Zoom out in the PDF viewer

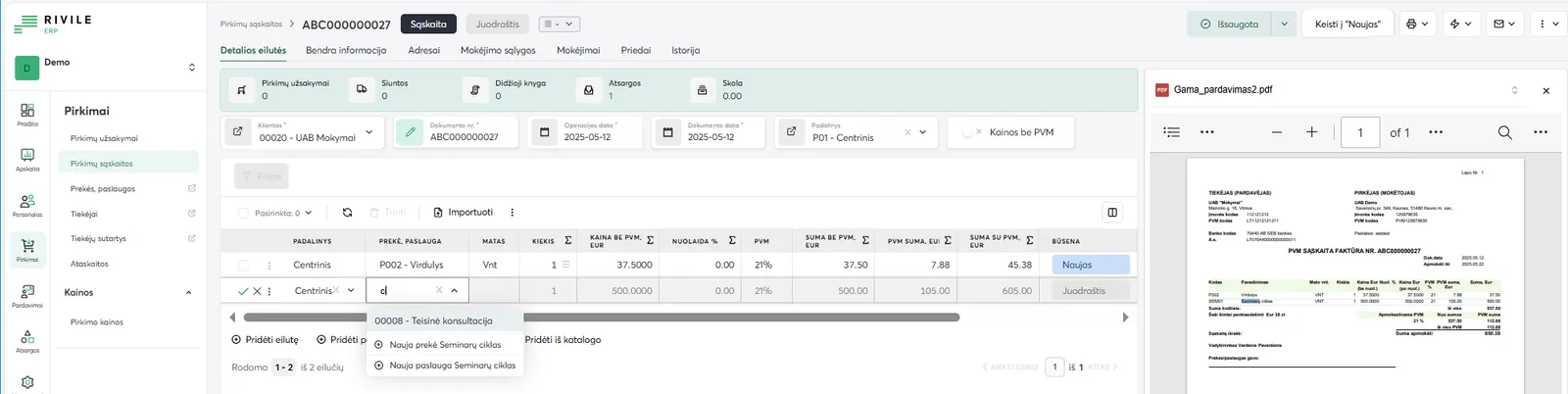(1276, 131)
